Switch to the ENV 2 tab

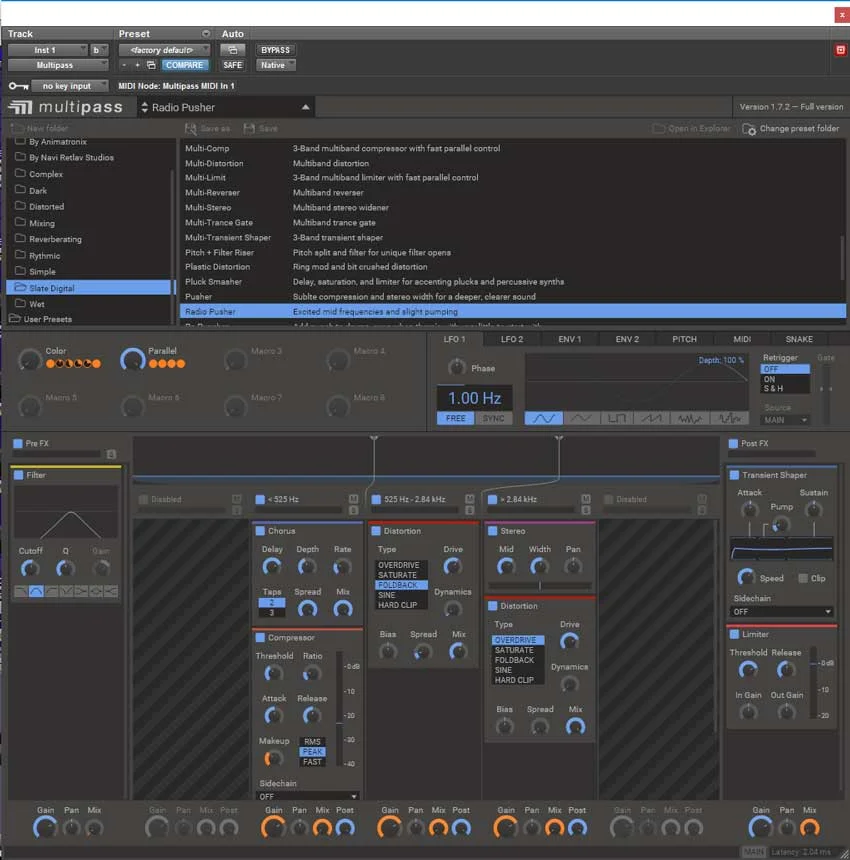click(627, 339)
